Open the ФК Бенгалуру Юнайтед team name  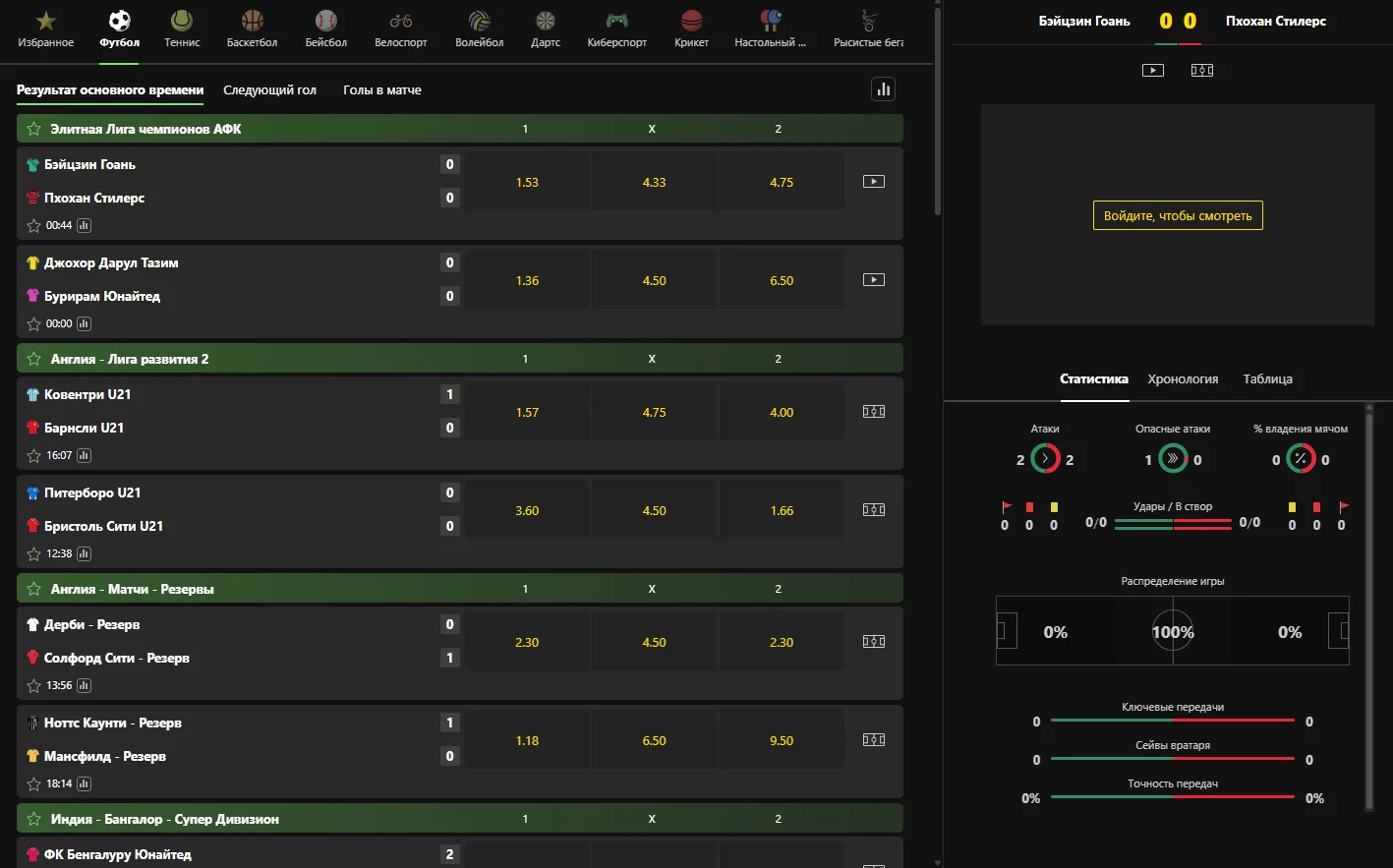(118, 854)
